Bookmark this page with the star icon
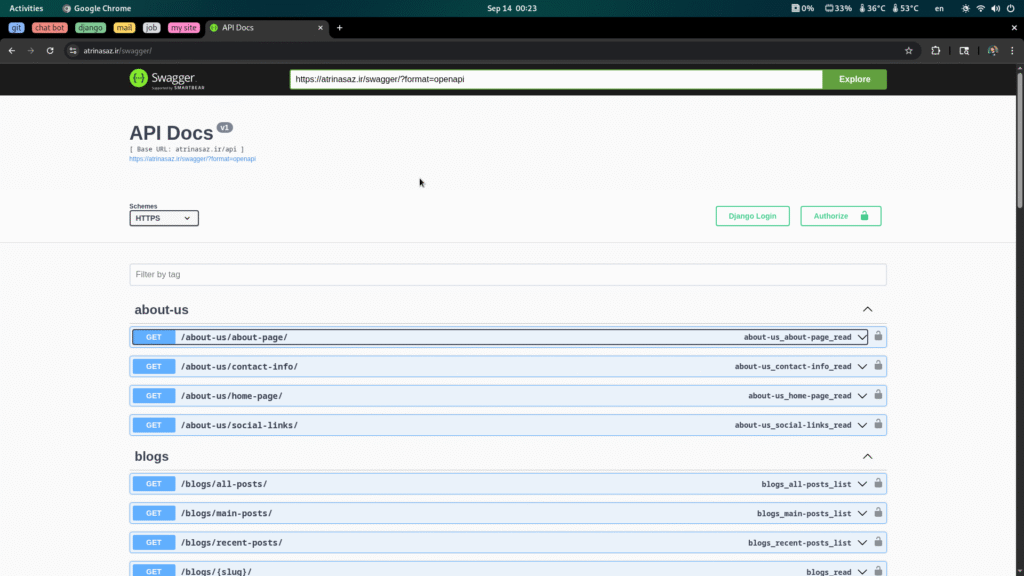1024x576 pixels. tap(908, 50)
